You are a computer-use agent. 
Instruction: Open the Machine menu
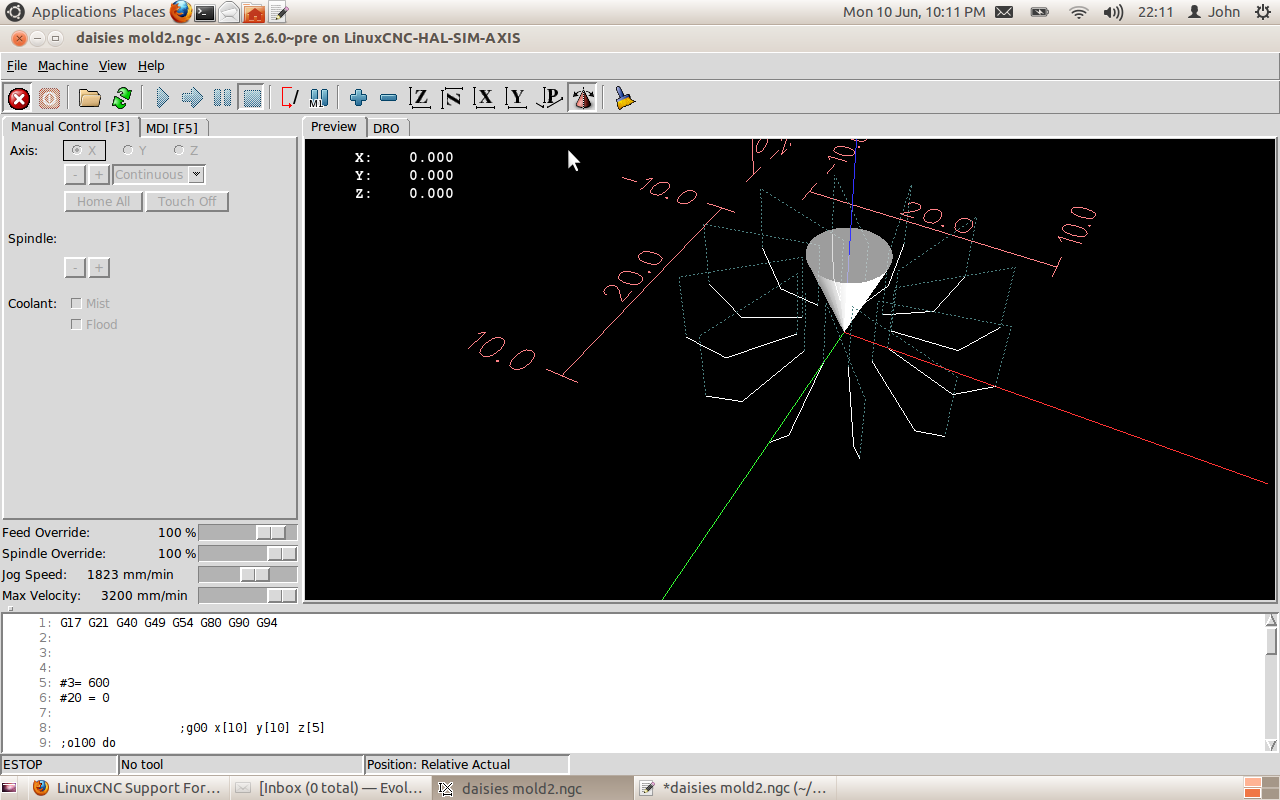63,65
